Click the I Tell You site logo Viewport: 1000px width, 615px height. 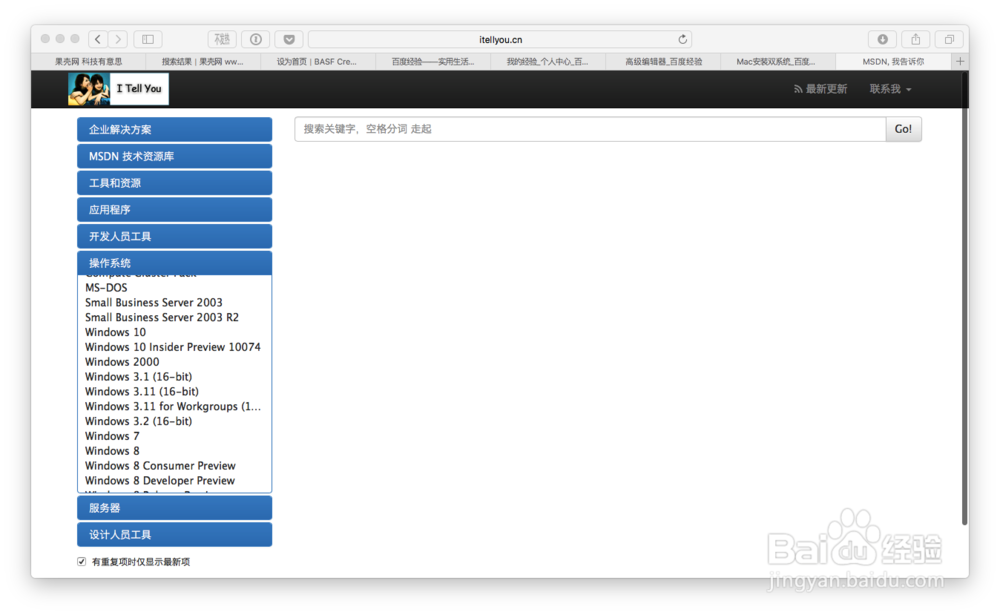point(119,89)
